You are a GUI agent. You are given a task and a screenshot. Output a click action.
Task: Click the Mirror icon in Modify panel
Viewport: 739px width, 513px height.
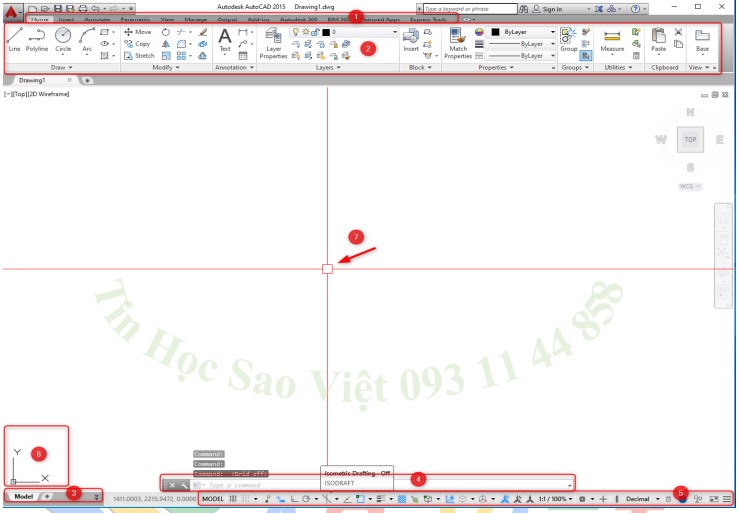pyautogui.click(x=166, y=44)
